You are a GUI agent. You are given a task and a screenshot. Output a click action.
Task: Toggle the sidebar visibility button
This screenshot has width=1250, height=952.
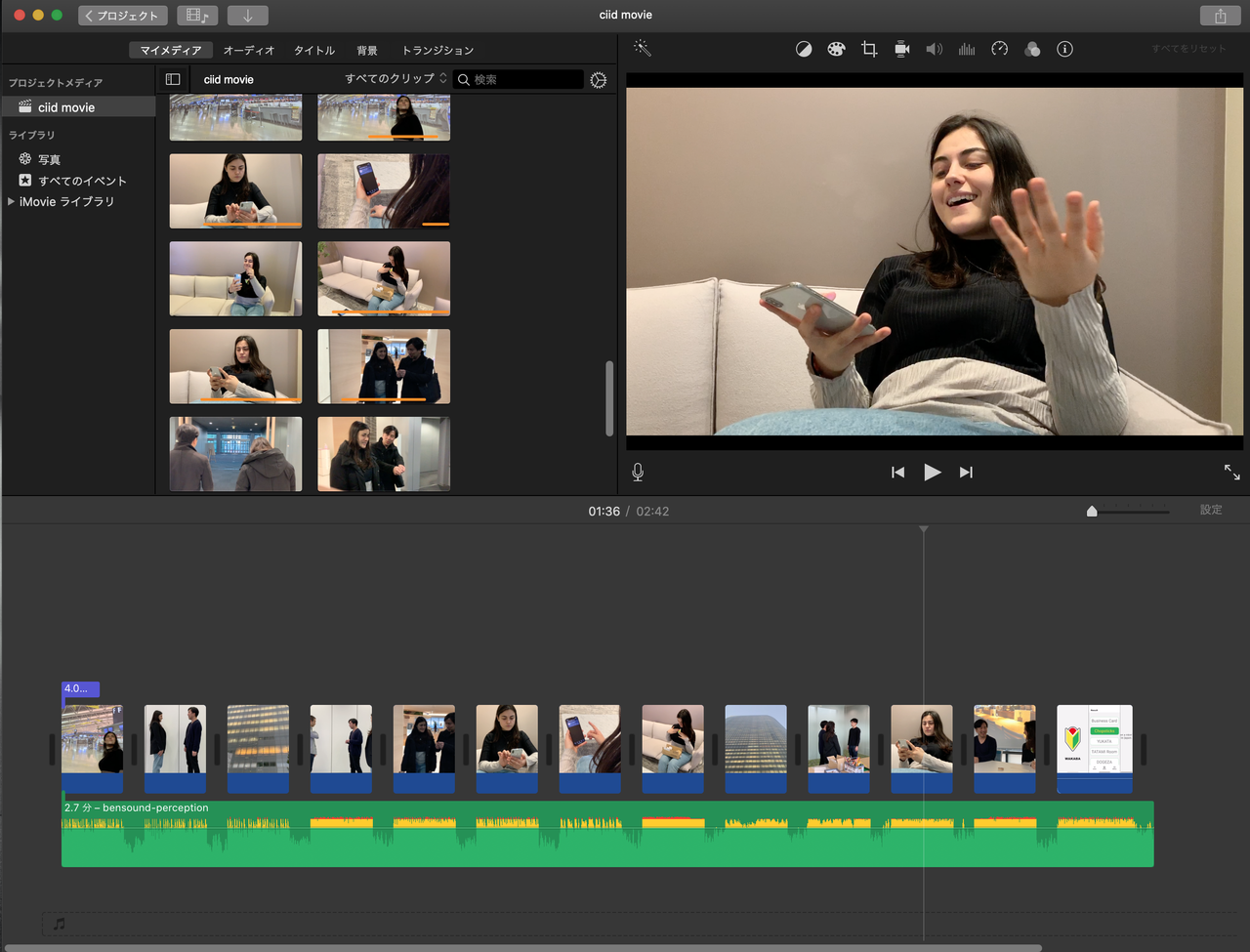(173, 79)
